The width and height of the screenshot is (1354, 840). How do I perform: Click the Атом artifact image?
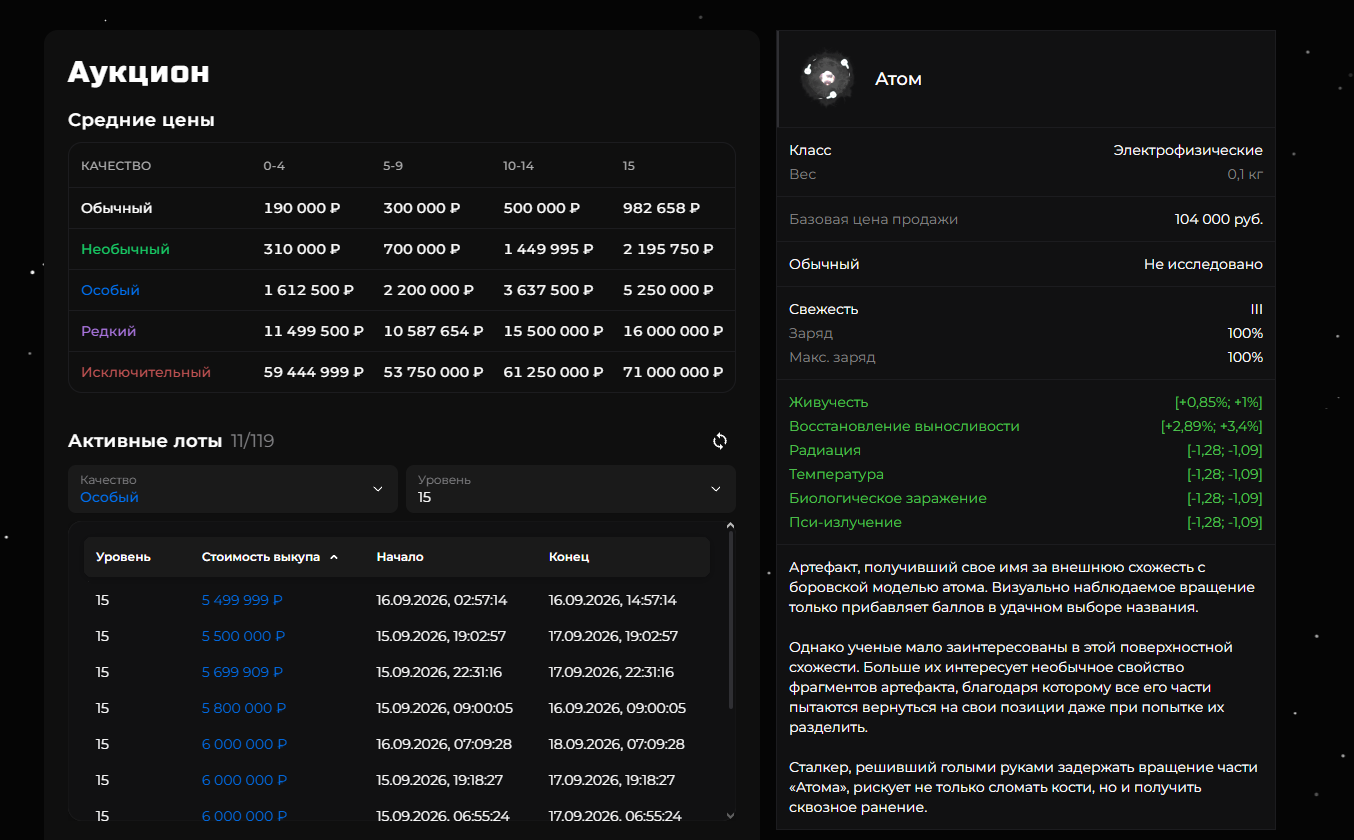[827, 78]
